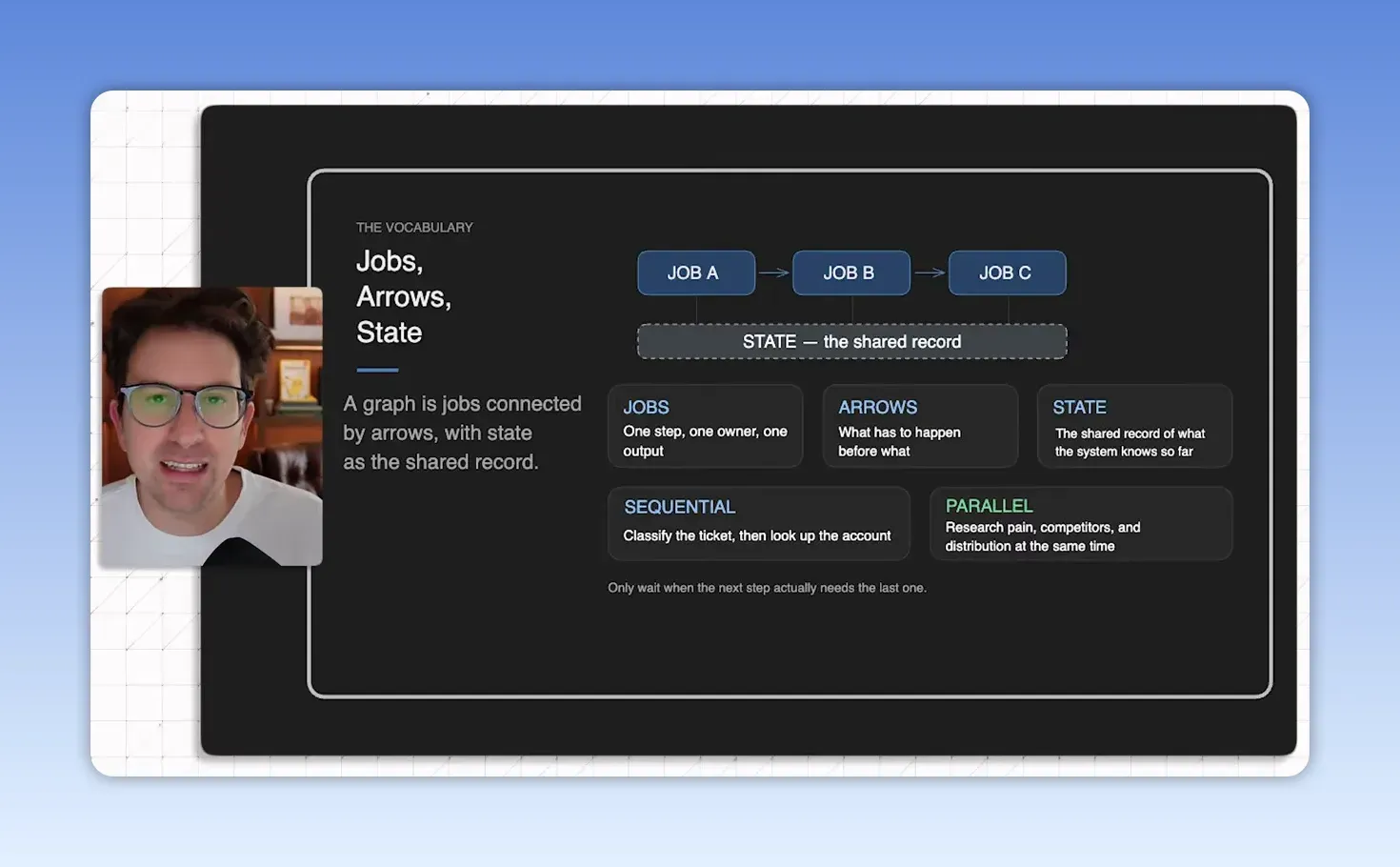Select the JOB A box in the diagram
Viewport: 1400px width, 867px height.
tap(696, 273)
